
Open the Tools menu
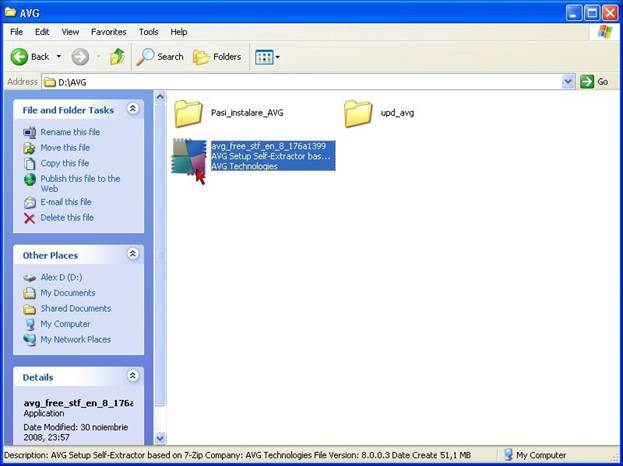[x=149, y=32]
